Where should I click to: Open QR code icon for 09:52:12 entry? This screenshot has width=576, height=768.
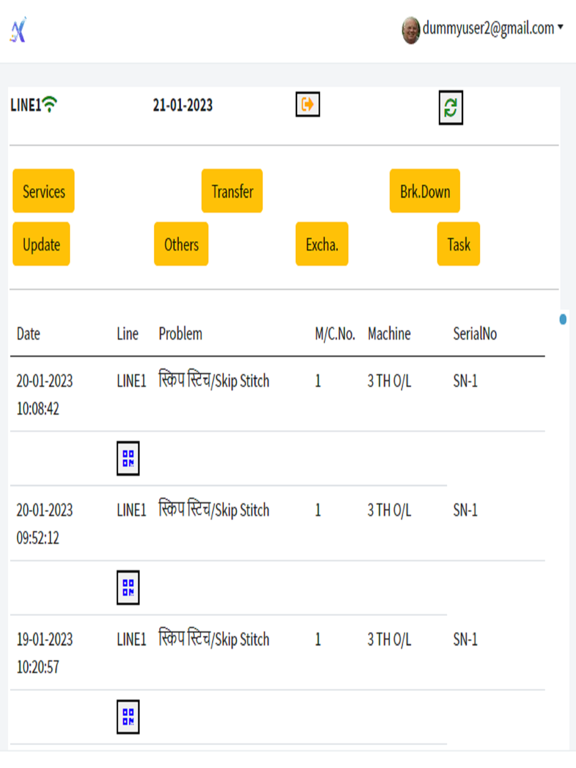click(128, 588)
